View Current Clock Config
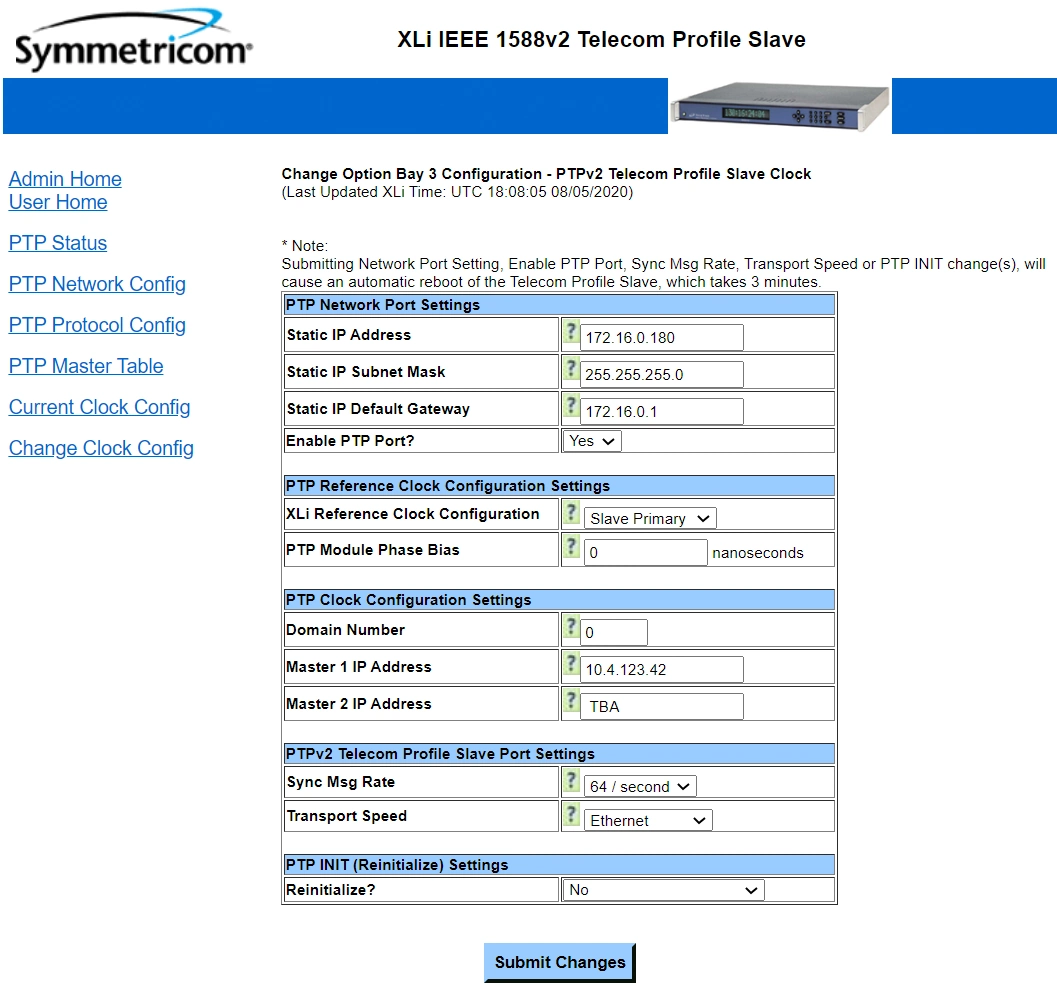Viewport: 1057px width, 991px height. point(100,407)
